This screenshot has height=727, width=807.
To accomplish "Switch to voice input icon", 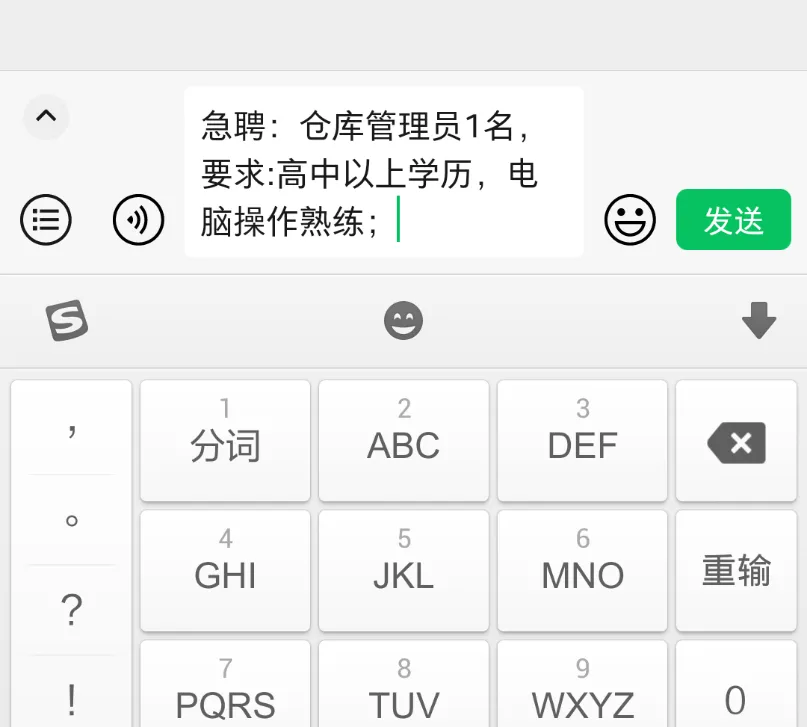I will [x=138, y=220].
